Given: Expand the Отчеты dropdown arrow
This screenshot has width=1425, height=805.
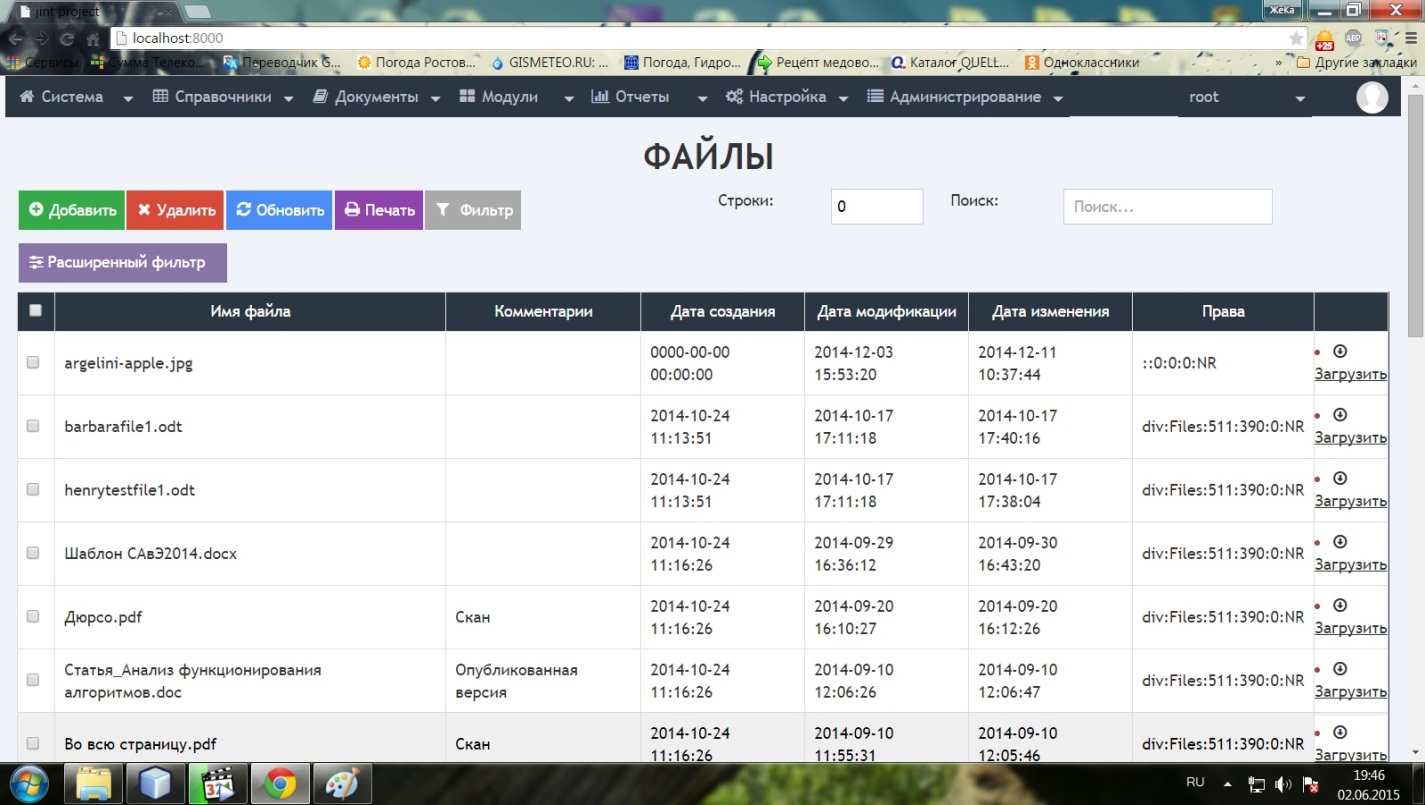Looking at the screenshot, I should click(x=702, y=99).
